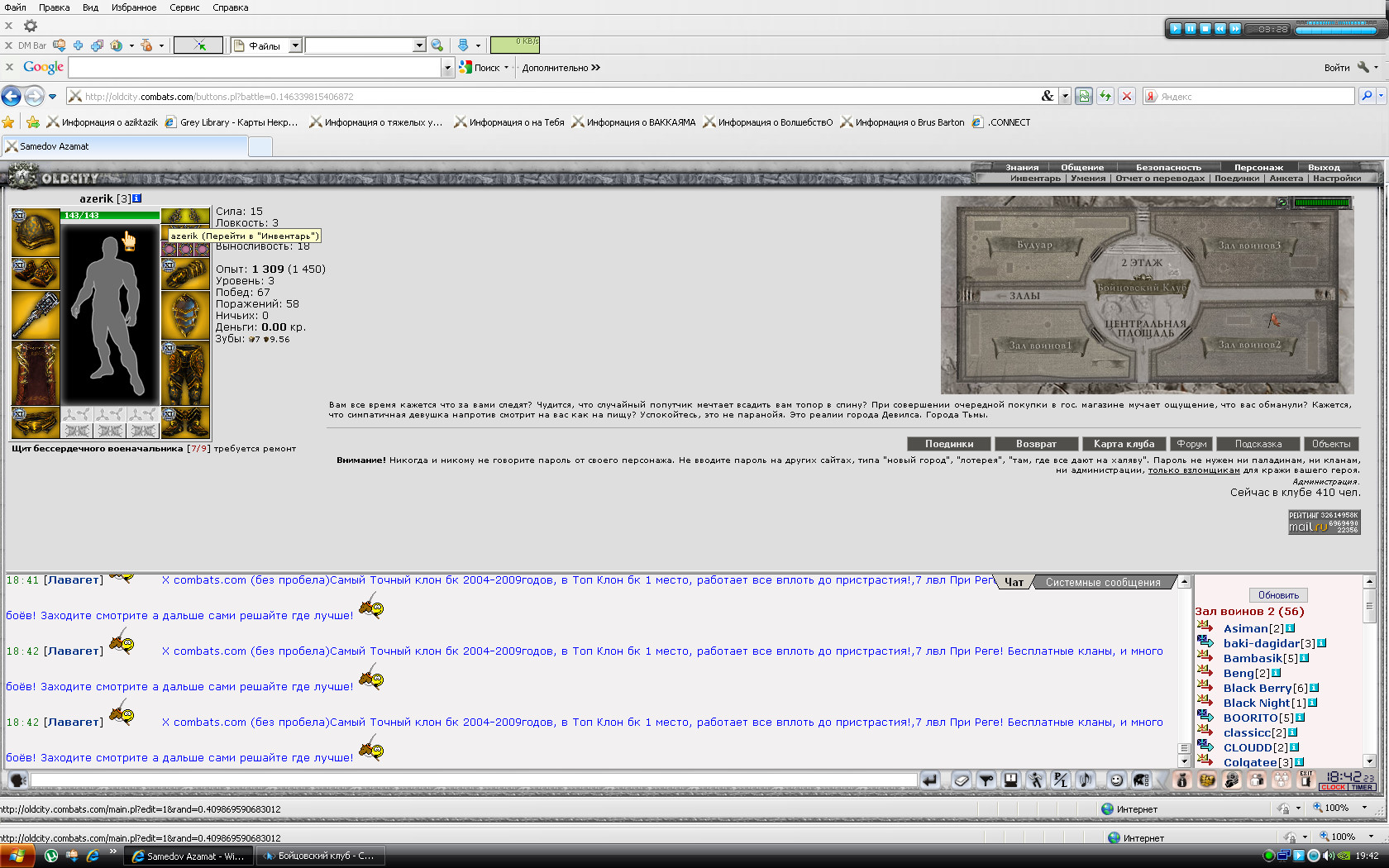Click the chat filter funnel icon

click(x=986, y=780)
